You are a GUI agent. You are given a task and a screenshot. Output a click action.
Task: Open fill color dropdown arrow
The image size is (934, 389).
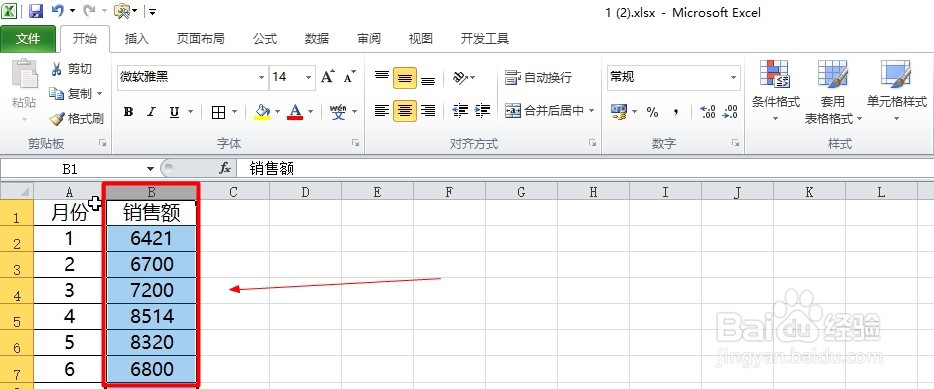[277, 112]
